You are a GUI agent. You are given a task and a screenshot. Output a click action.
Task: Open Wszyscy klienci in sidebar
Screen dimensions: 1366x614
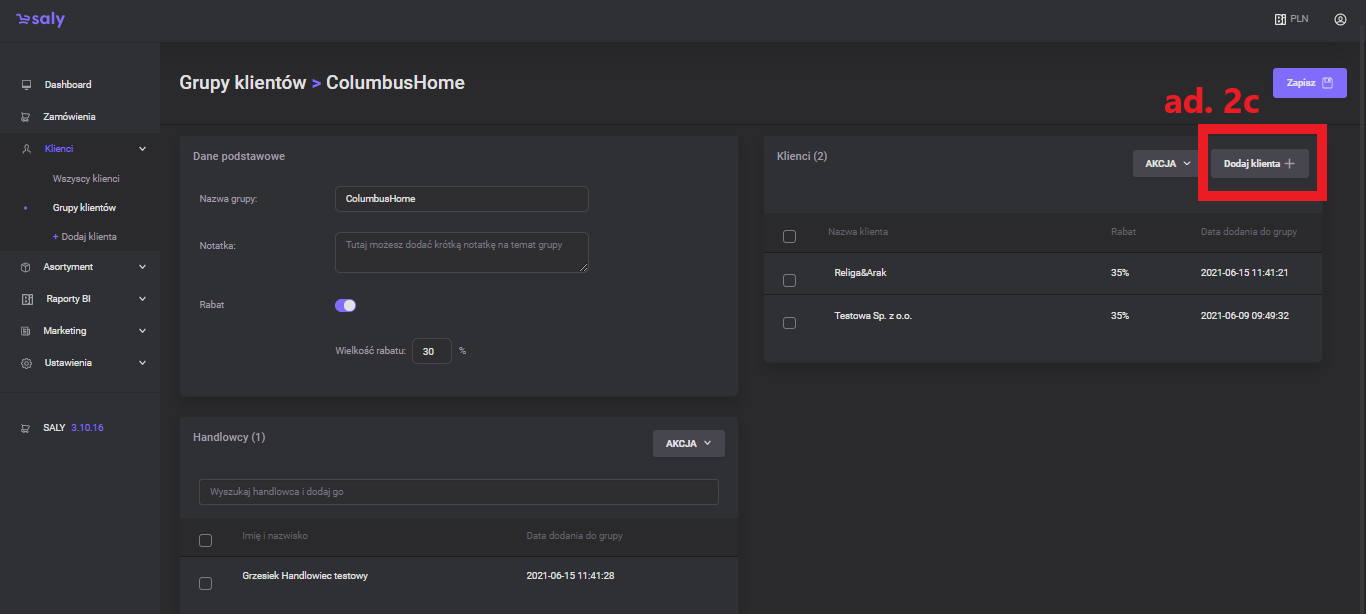coord(86,179)
